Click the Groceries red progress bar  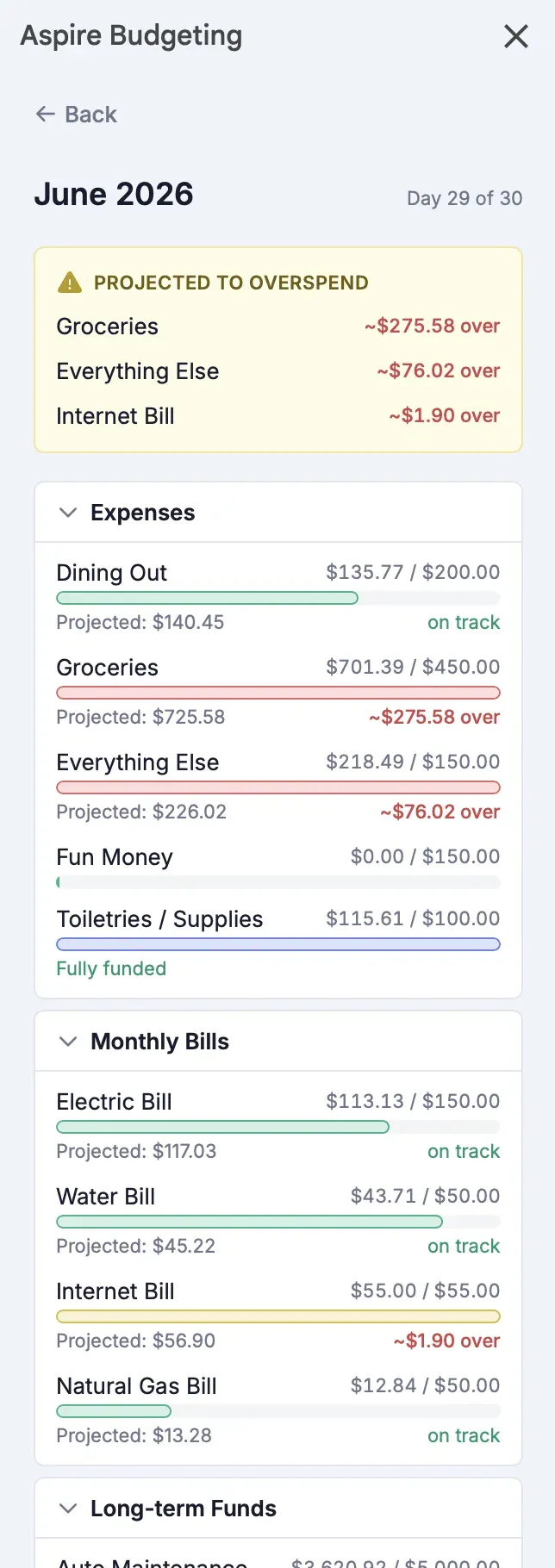(x=278, y=693)
